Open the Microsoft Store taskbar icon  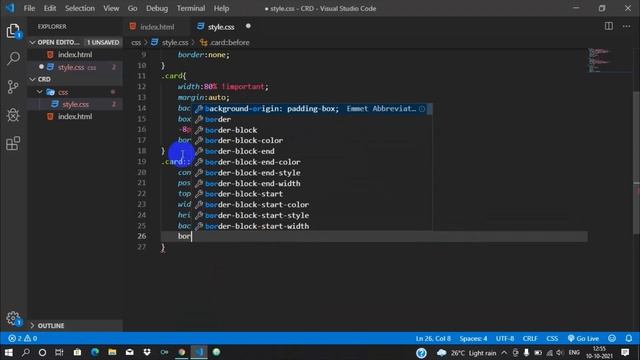point(77,352)
